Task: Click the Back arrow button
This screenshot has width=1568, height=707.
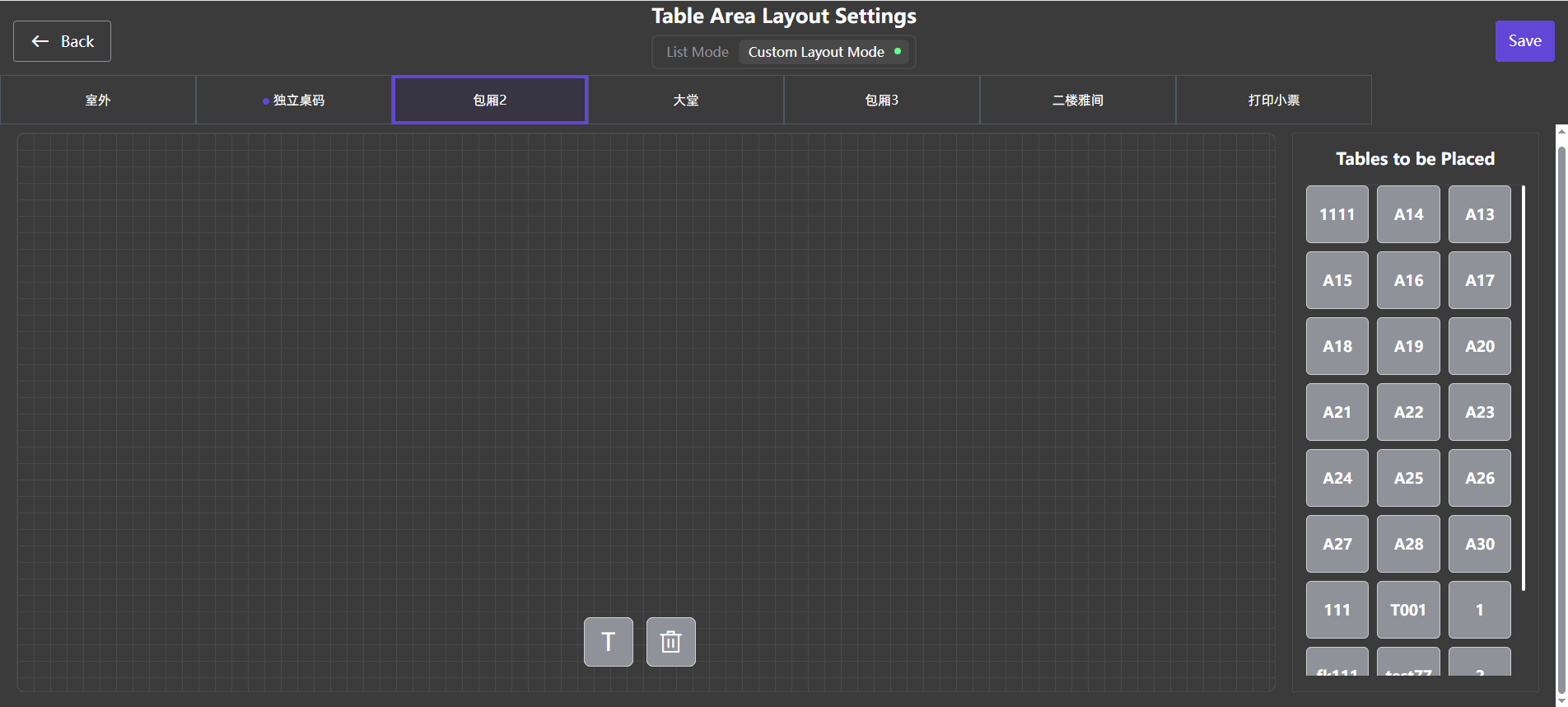Action: (62, 41)
